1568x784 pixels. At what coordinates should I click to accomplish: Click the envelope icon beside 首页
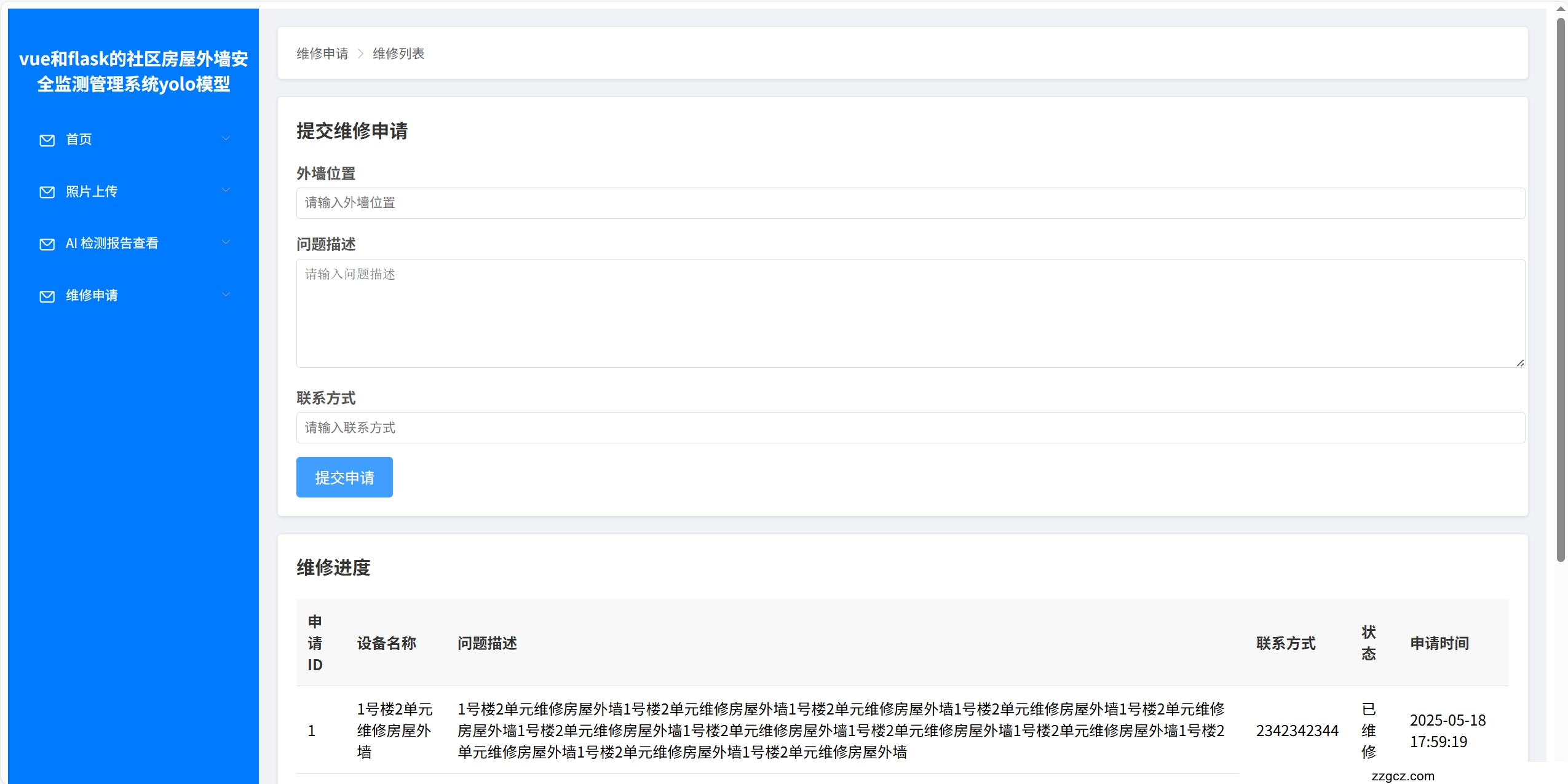point(47,140)
